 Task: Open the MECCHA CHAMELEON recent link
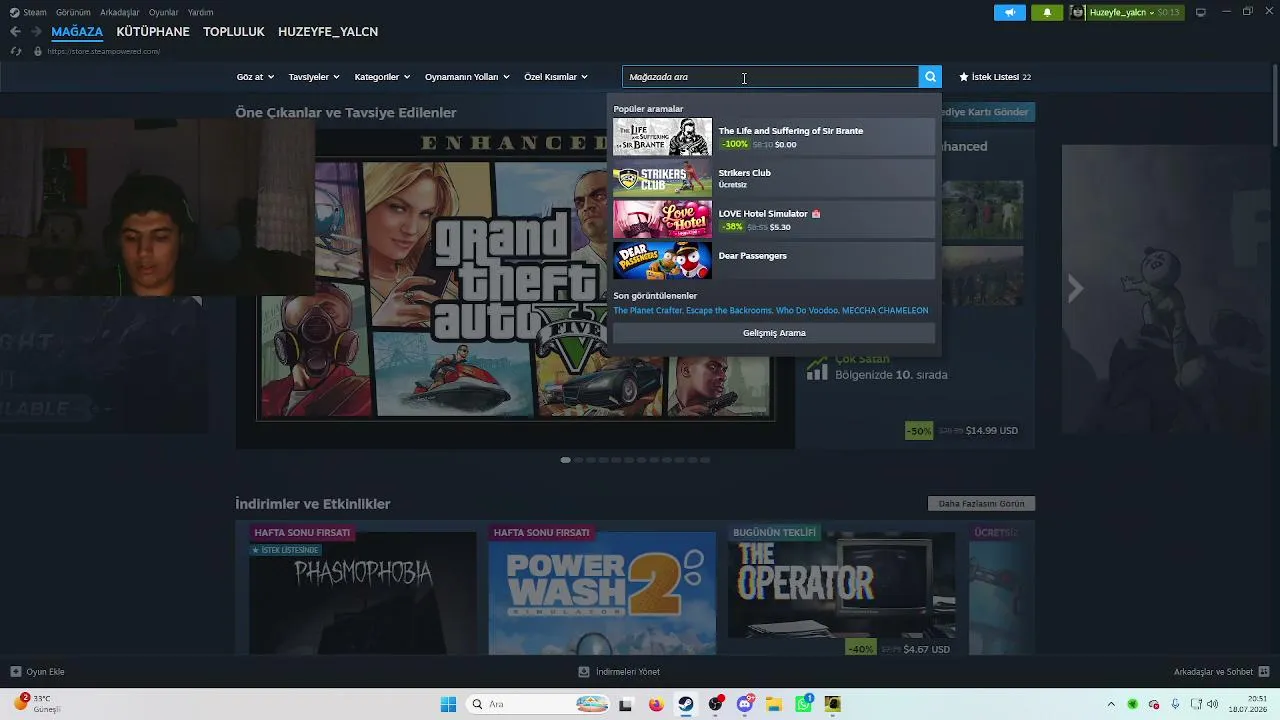click(x=885, y=310)
